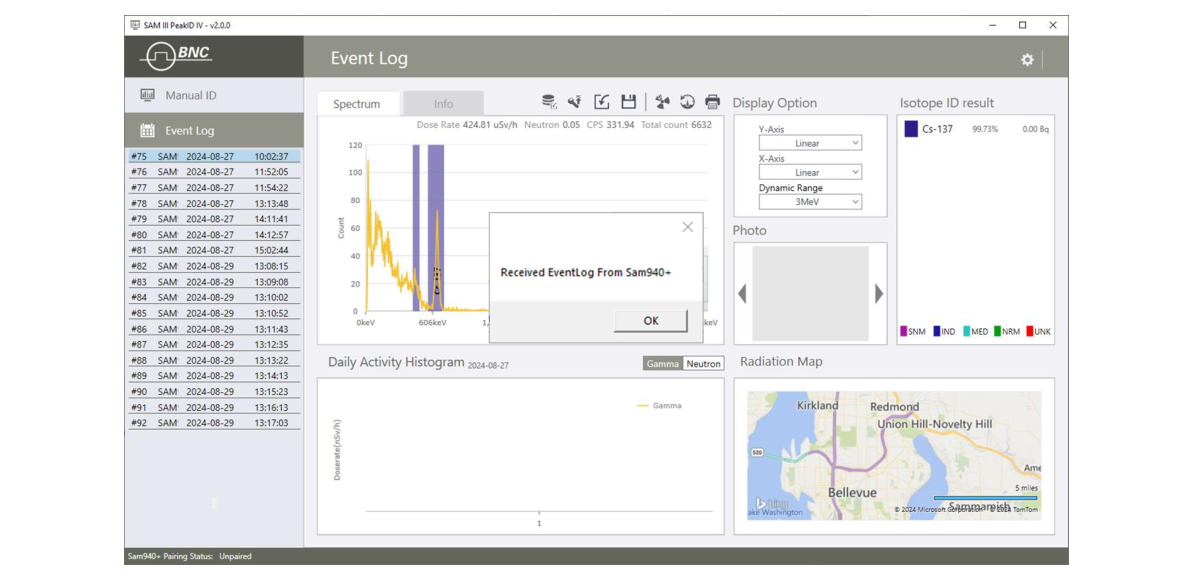Open the X-Axis dropdown

pyautogui.click(x=810, y=173)
